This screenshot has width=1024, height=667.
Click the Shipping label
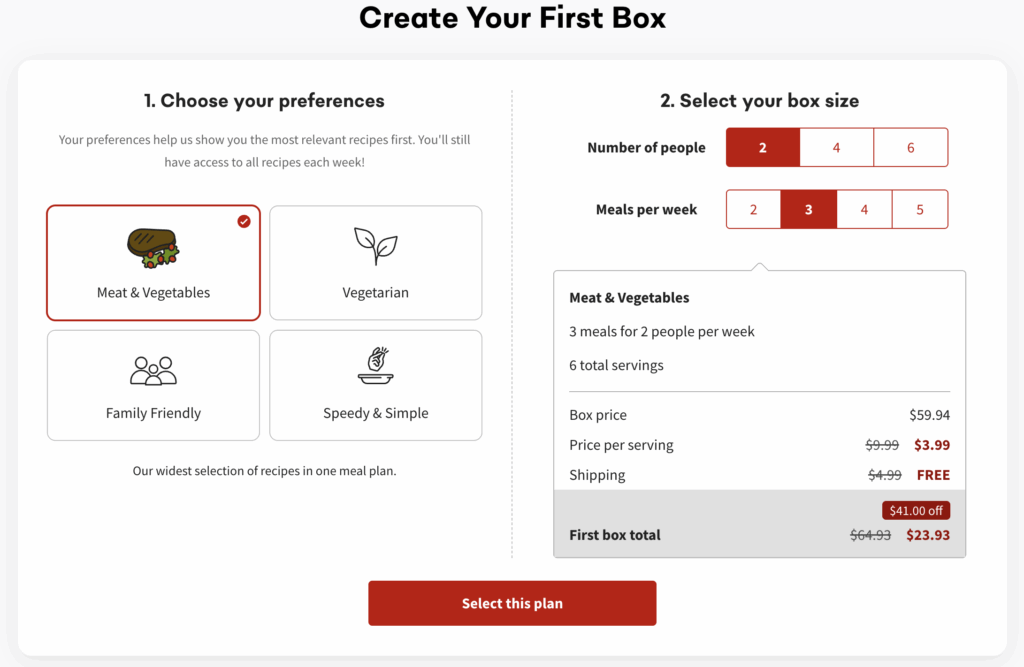(597, 475)
